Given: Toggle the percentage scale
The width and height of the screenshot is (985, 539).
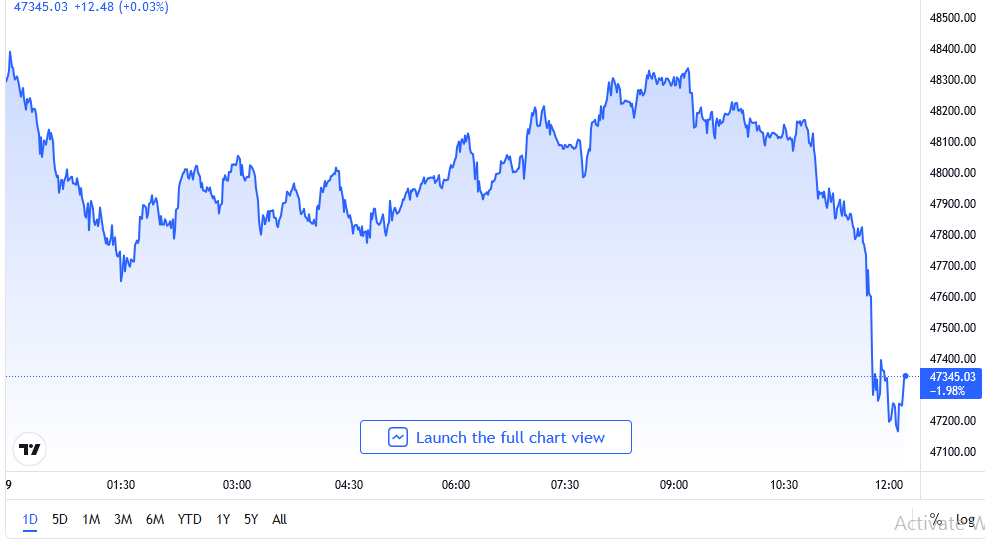Looking at the screenshot, I should coord(935,519).
